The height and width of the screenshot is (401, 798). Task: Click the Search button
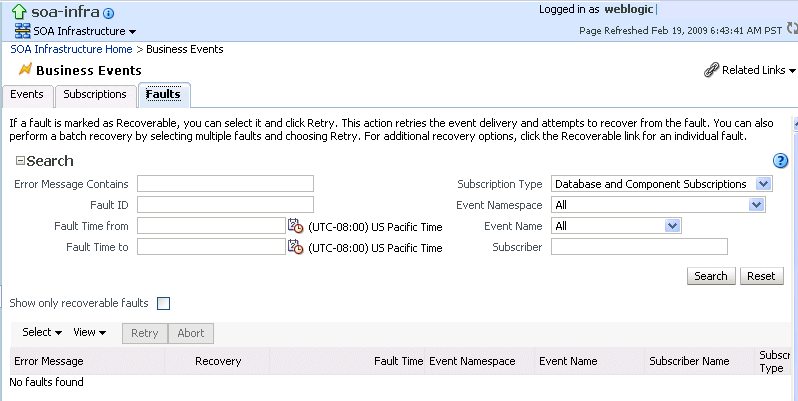[711, 276]
